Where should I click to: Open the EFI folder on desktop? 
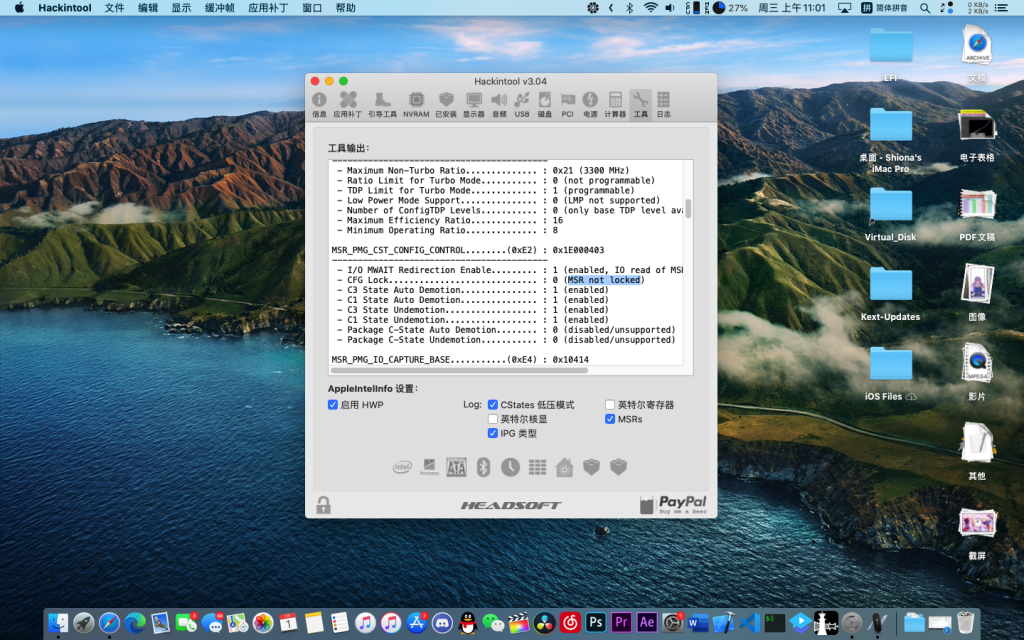click(x=890, y=46)
